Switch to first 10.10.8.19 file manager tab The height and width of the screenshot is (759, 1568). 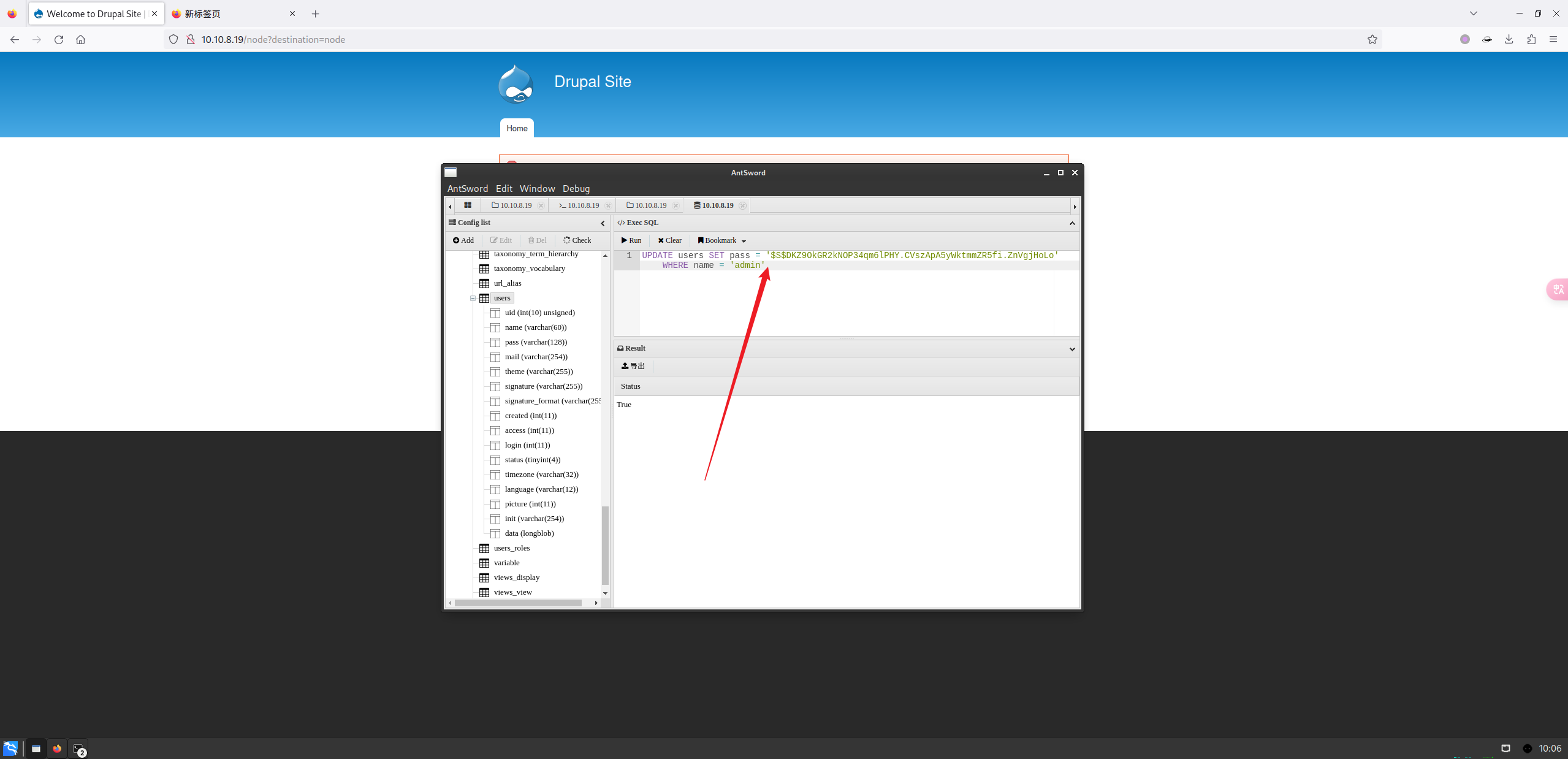pyautogui.click(x=512, y=205)
